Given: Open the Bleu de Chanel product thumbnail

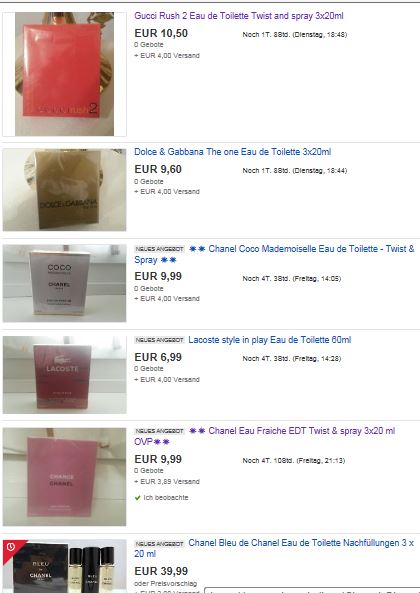Looking at the screenshot, I should click(x=64, y=566).
